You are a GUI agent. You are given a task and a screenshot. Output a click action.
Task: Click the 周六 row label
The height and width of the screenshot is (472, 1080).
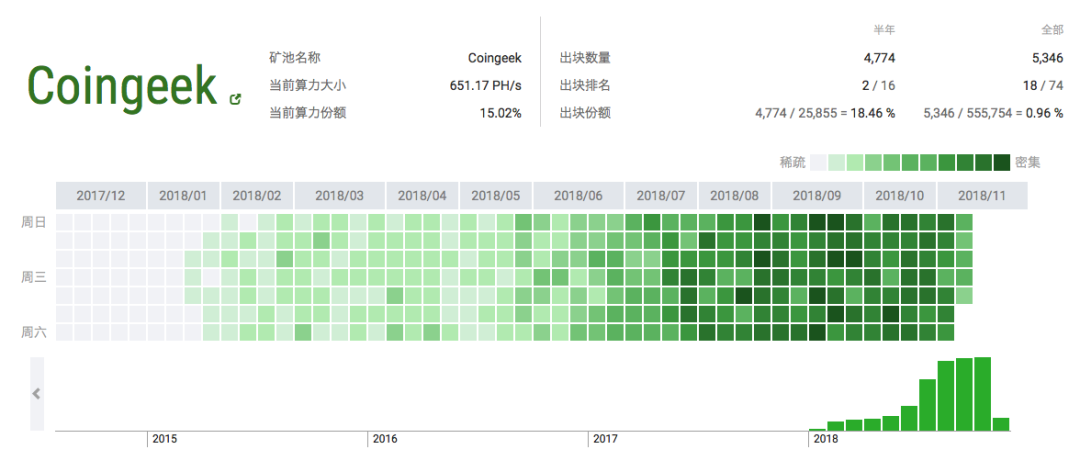point(34,333)
